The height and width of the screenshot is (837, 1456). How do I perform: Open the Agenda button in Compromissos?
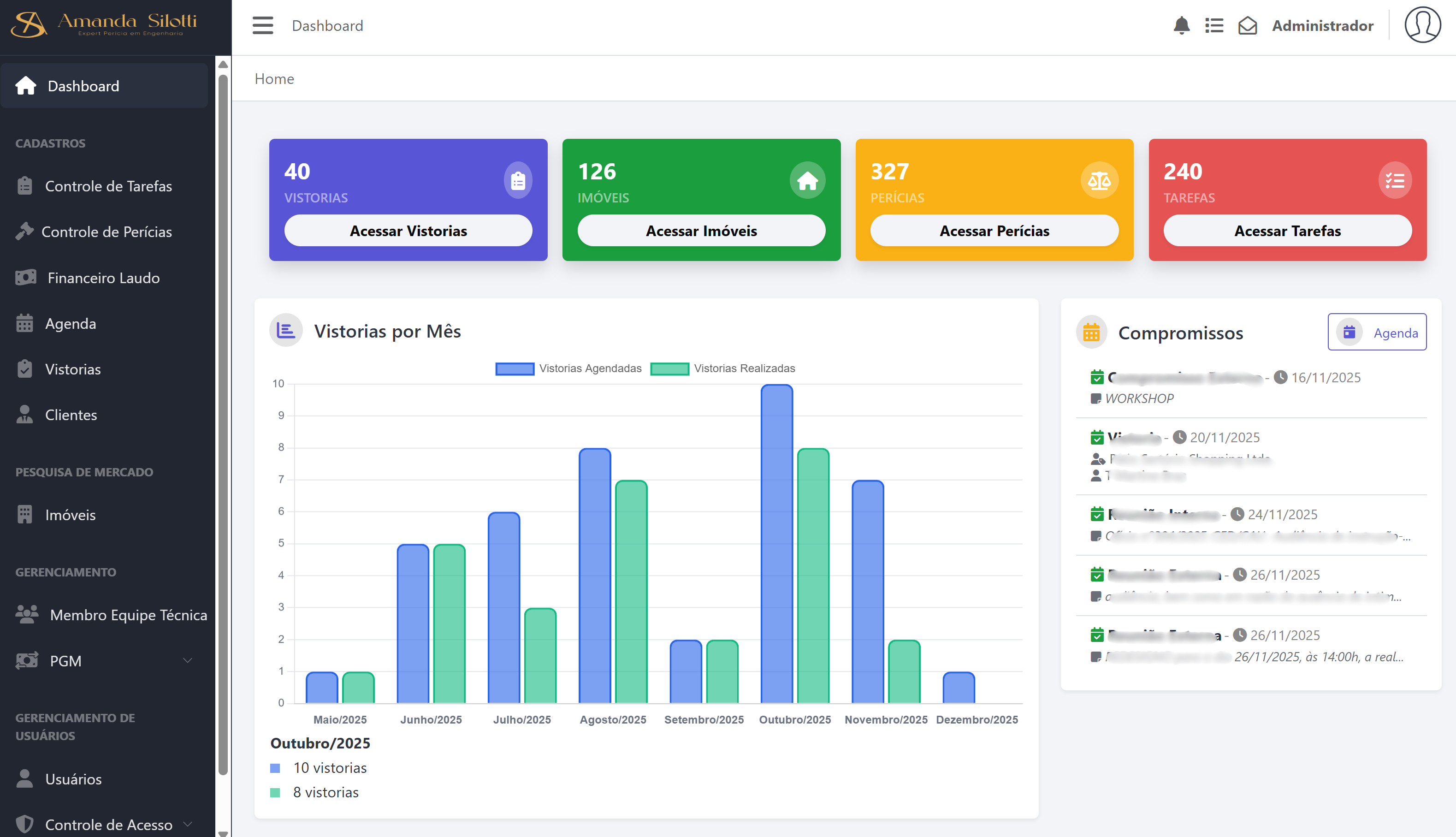(x=1377, y=332)
